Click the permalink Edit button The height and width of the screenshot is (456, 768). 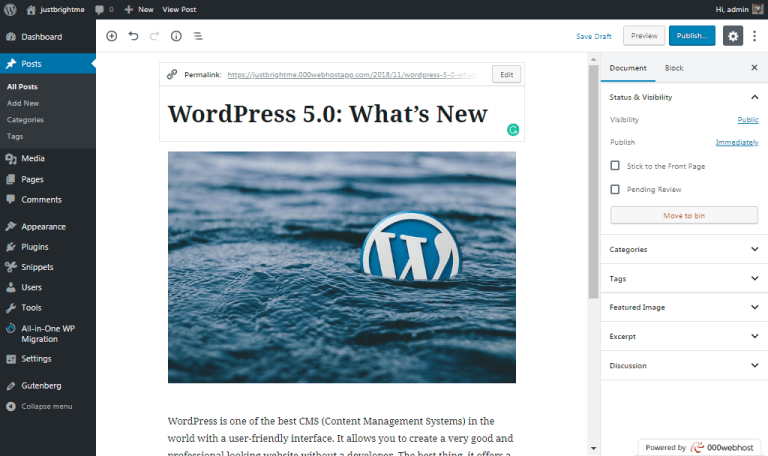(x=506, y=74)
